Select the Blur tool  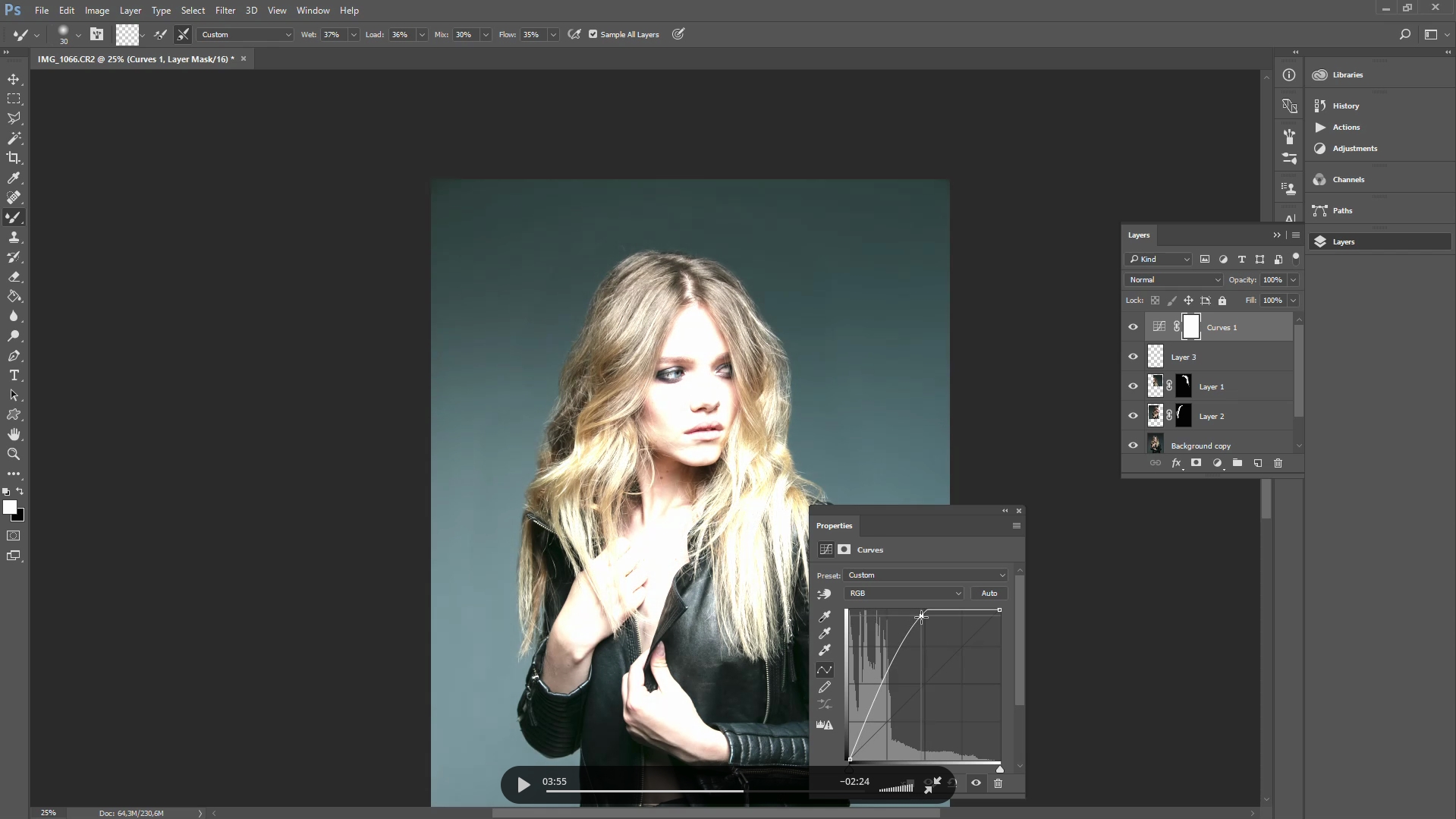pyautogui.click(x=14, y=316)
